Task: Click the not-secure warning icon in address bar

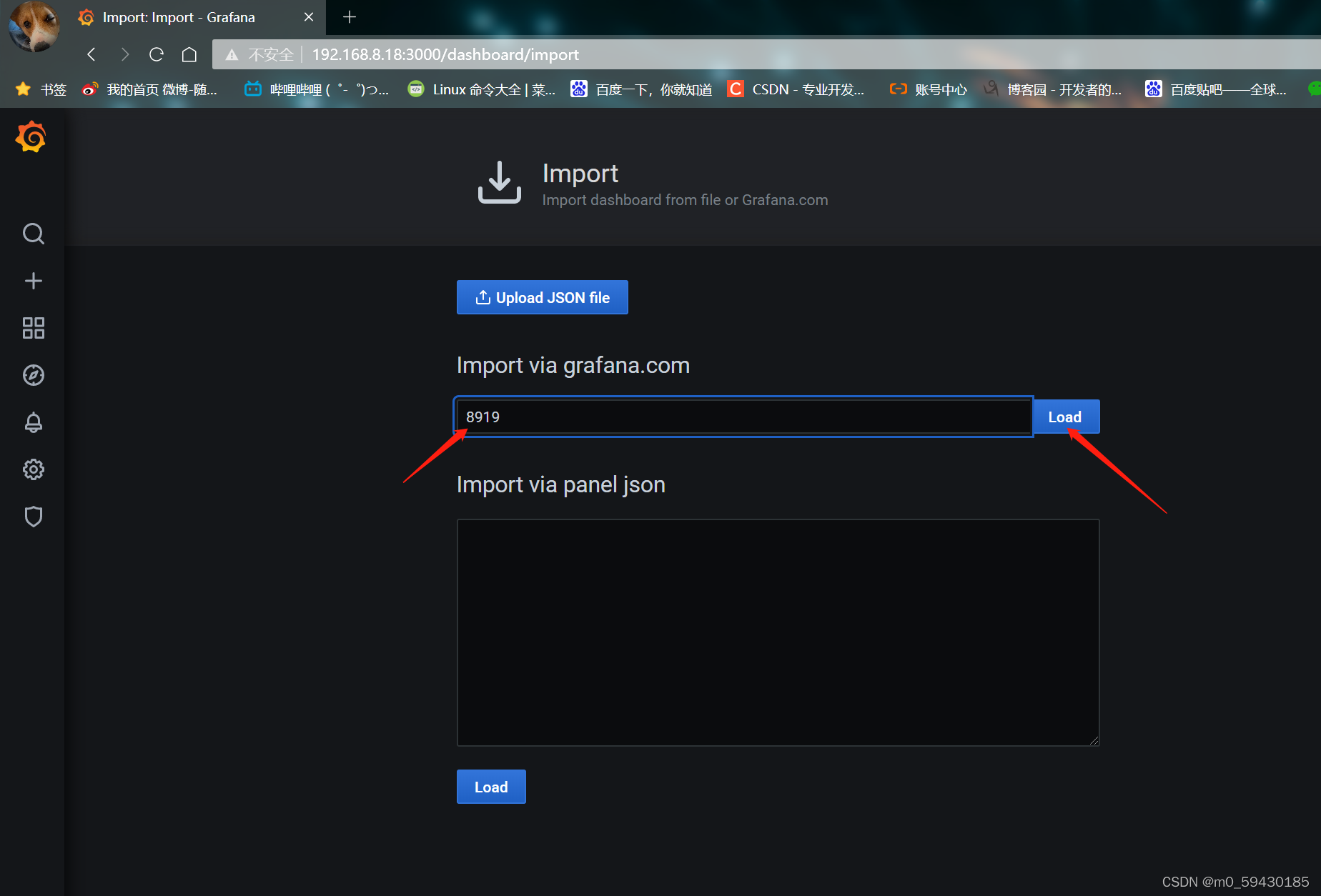Action: click(232, 55)
